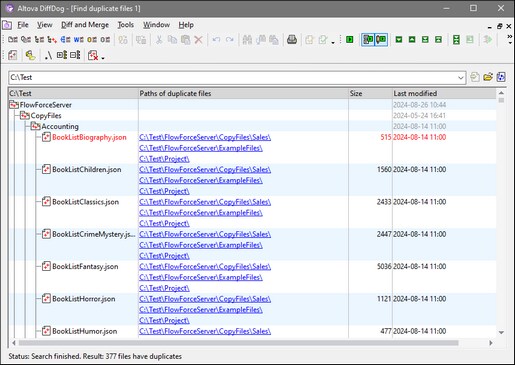The width and height of the screenshot is (515, 365).
Task: Click the Previous difference green arrow icon
Action: [x=412, y=40]
